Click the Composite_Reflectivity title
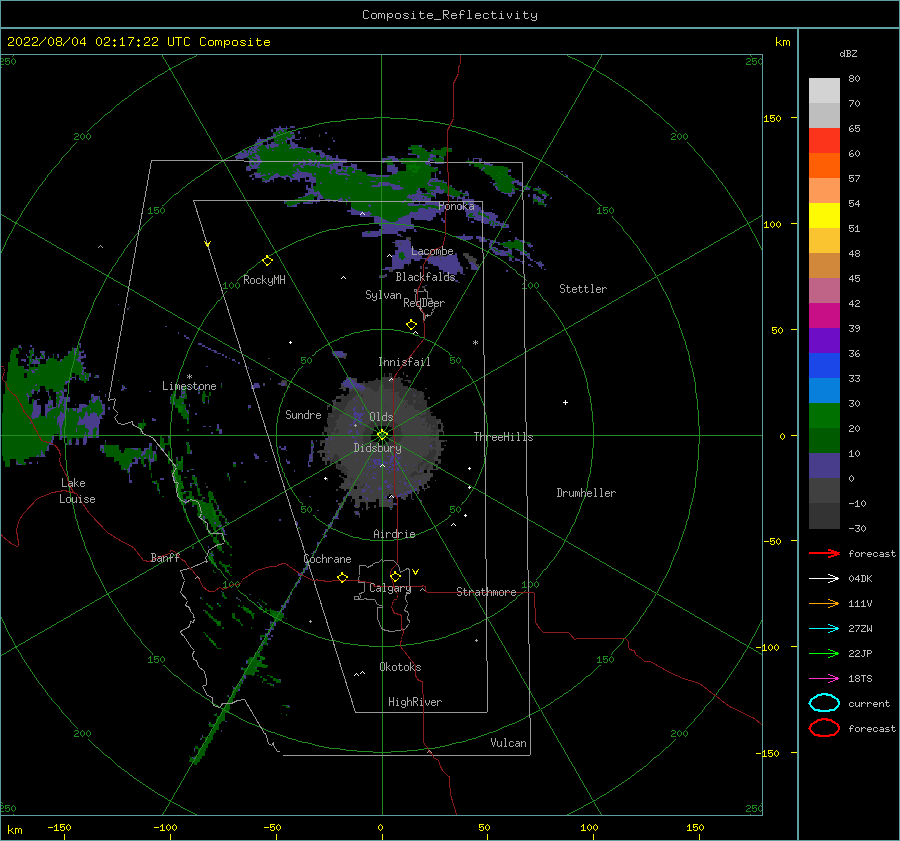The width and height of the screenshot is (900, 841). coord(449,15)
